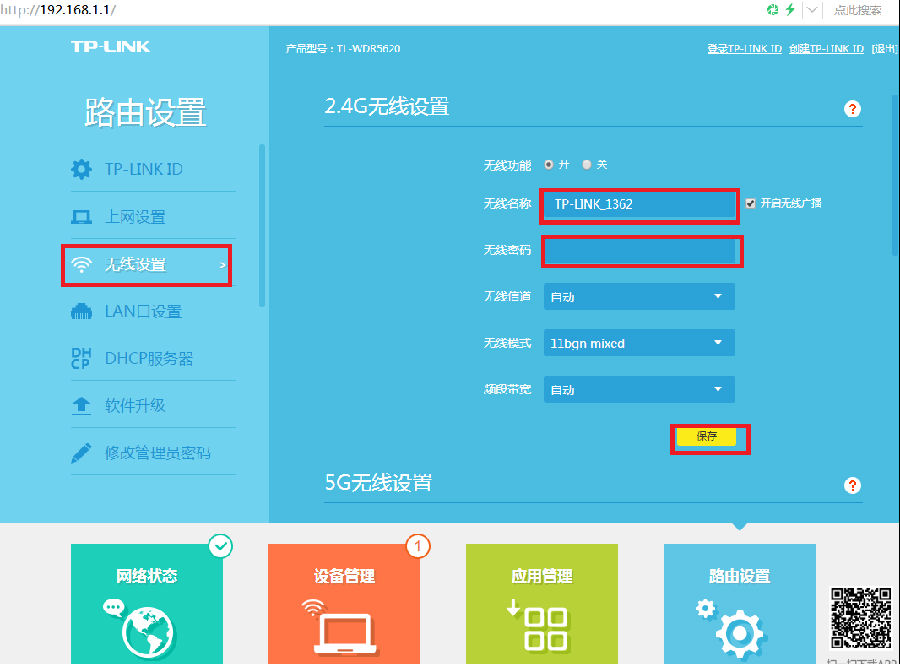Click the 点此搜索 search box
The image size is (900, 664).
pos(857,10)
